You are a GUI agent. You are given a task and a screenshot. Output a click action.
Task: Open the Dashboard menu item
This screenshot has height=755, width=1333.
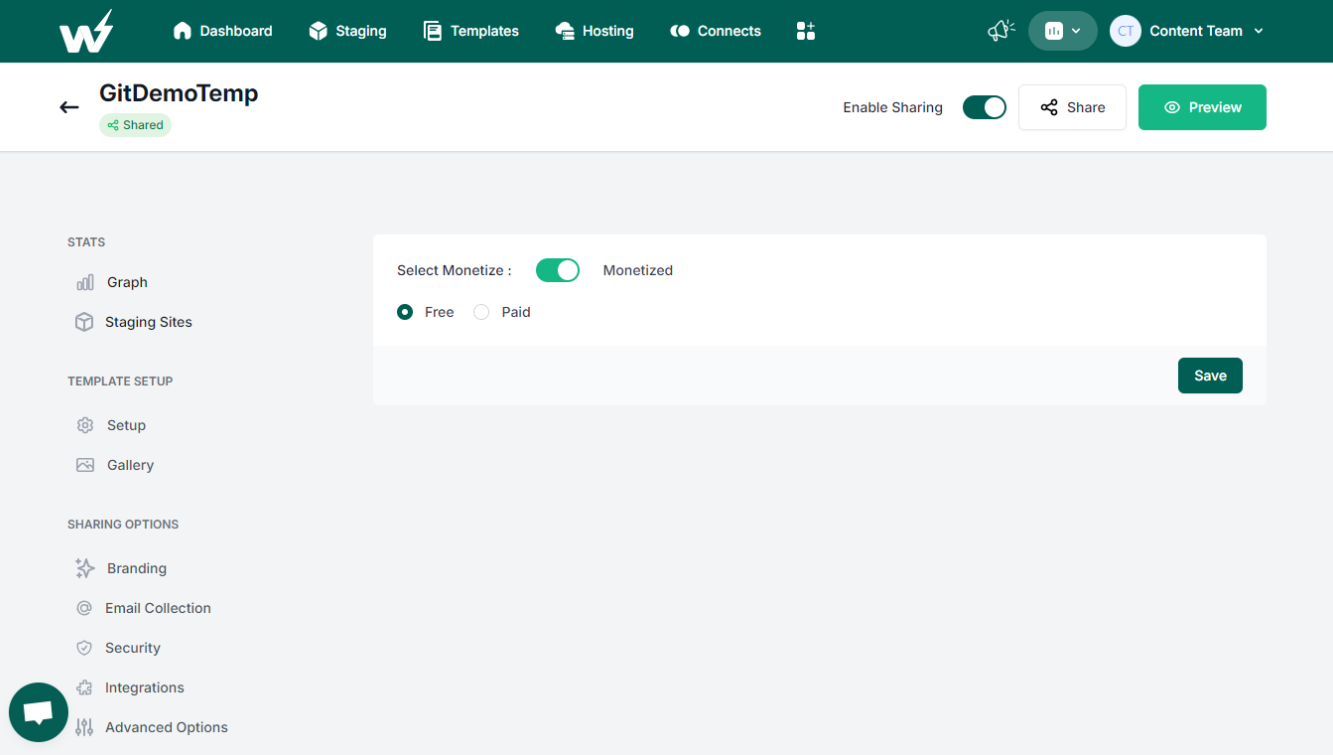coord(223,31)
